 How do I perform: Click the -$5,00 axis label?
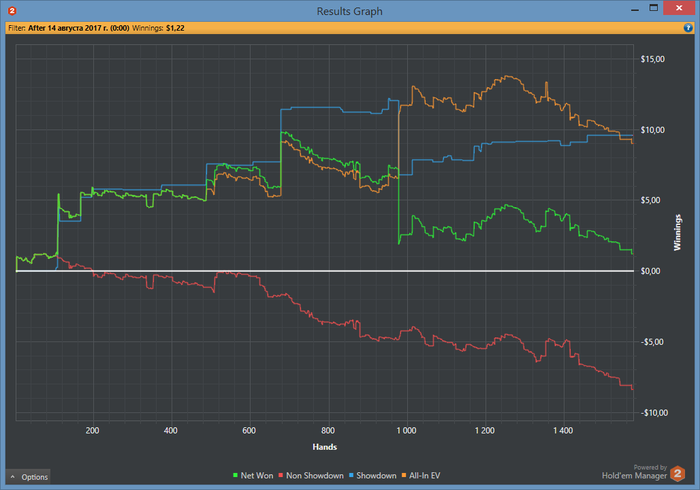pyautogui.click(x=651, y=342)
